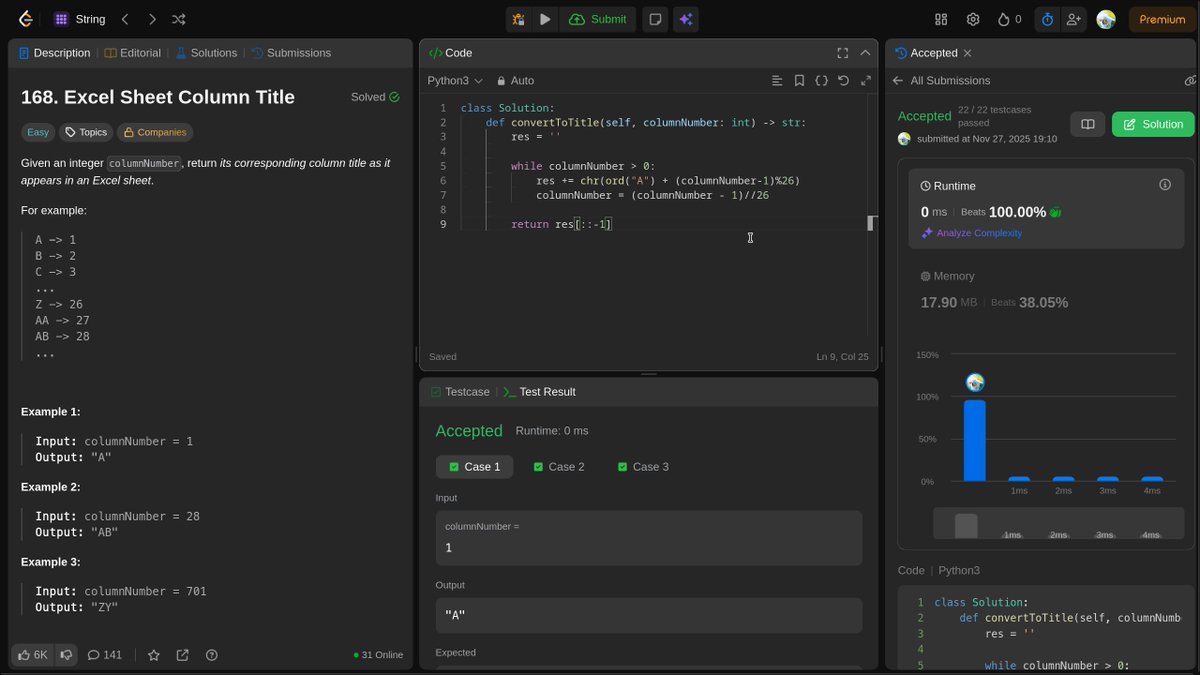
Task: Click the Easy difficulty tag
Action: click(x=38, y=132)
